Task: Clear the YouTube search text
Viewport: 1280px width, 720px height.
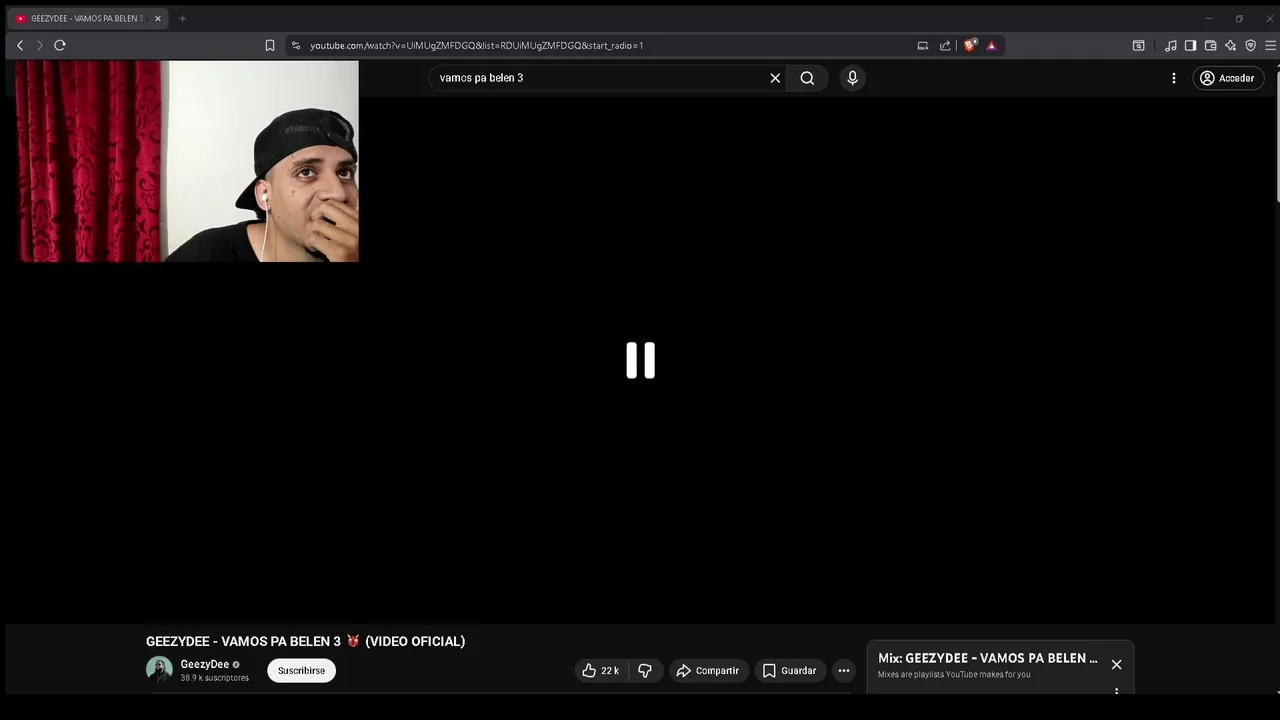Action: (x=775, y=78)
